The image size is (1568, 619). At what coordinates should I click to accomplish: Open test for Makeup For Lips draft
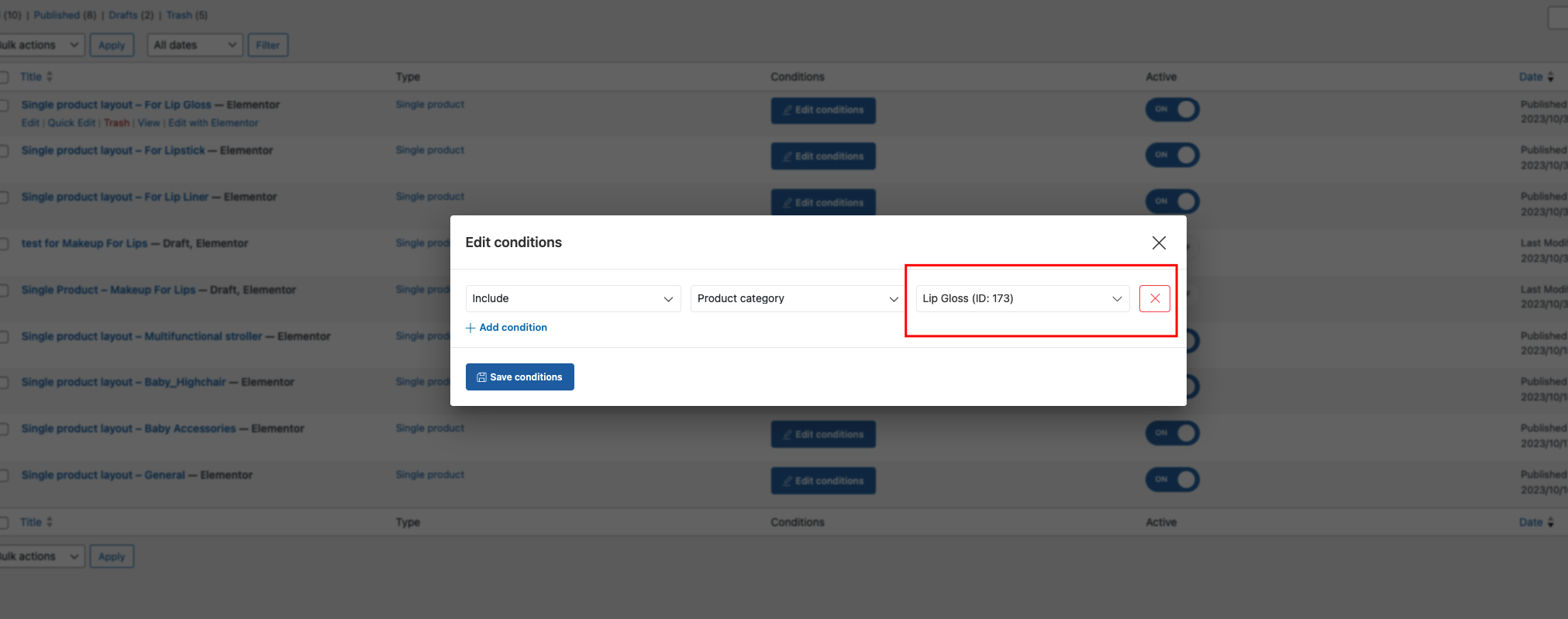(x=84, y=243)
